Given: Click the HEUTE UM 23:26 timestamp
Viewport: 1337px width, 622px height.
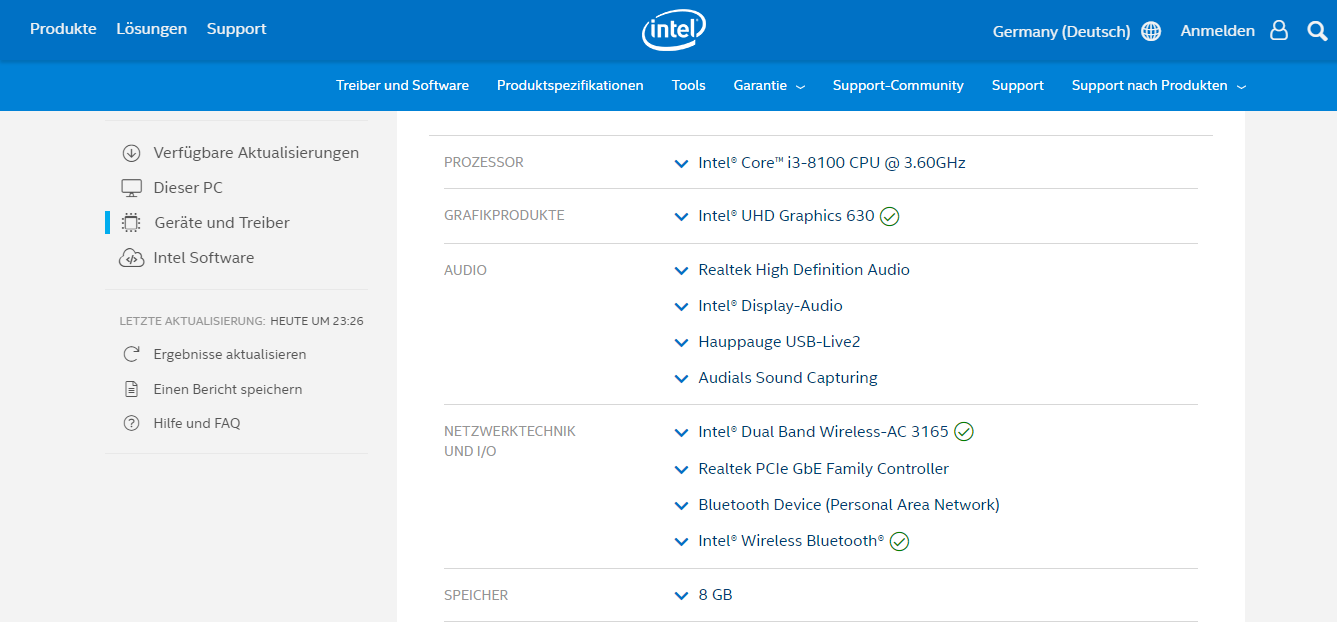Looking at the screenshot, I should [x=317, y=322].
